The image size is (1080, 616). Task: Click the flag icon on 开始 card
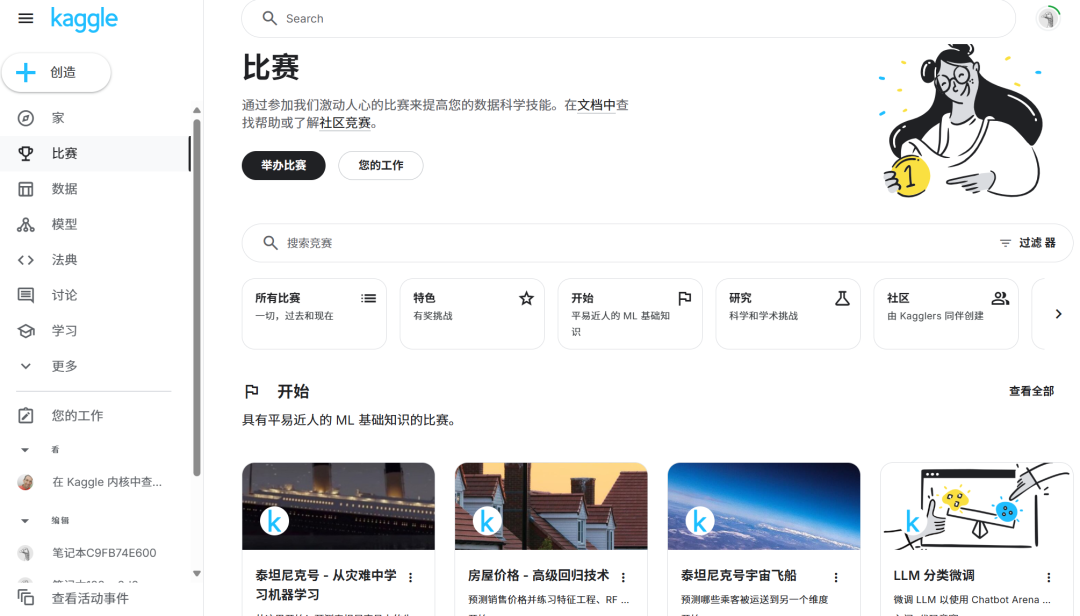pyautogui.click(x=685, y=298)
